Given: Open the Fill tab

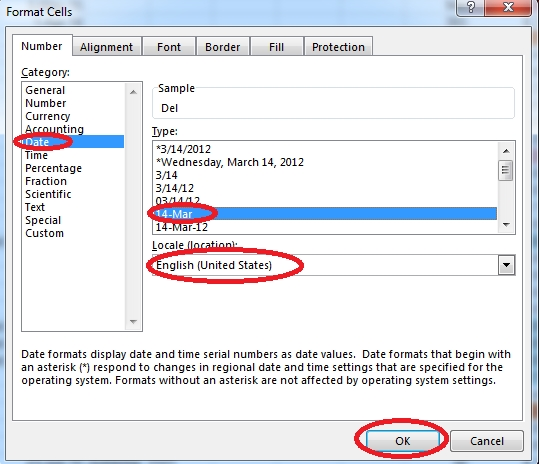Looking at the screenshot, I should [x=276, y=47].
